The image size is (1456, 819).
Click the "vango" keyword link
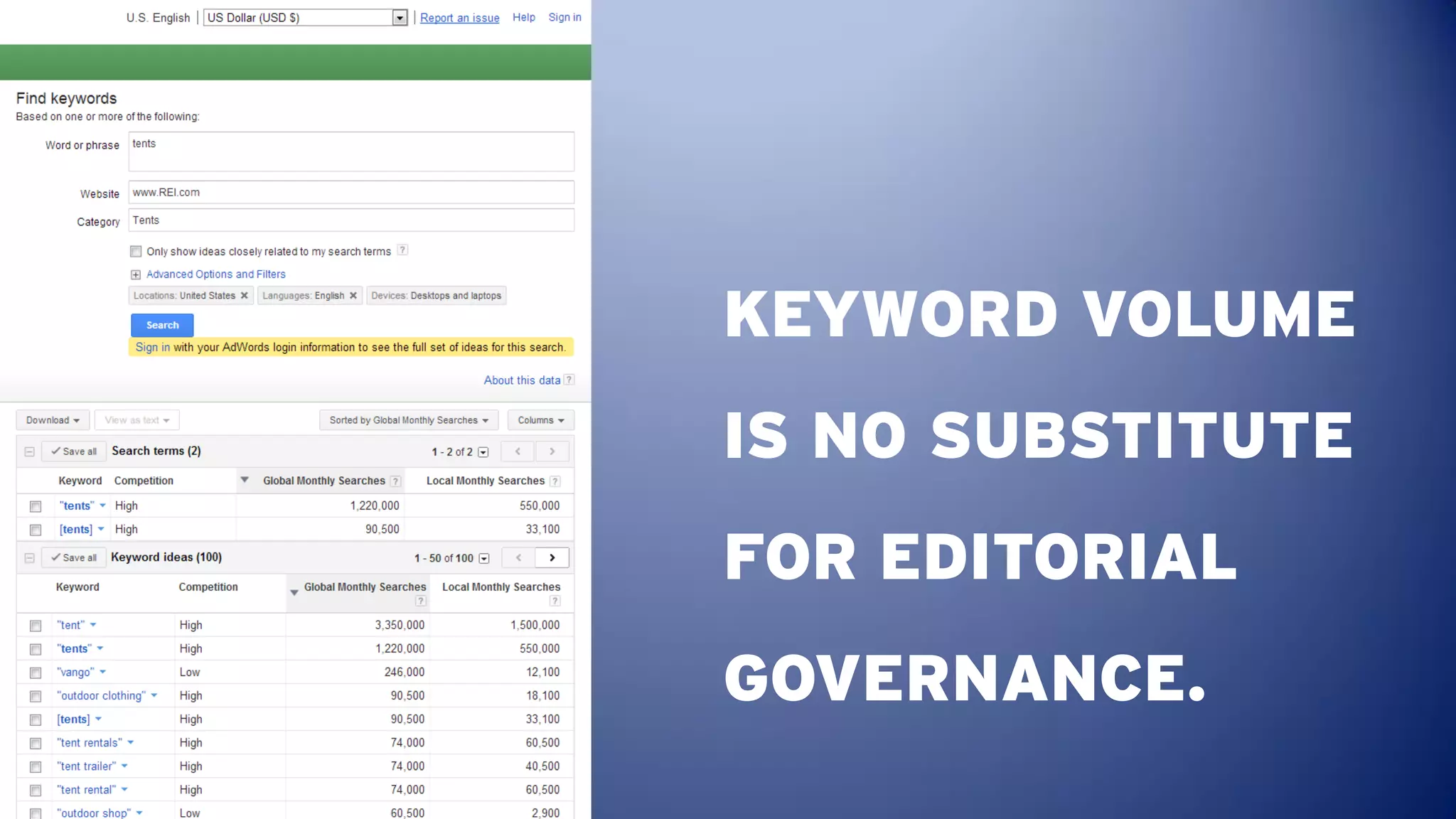point(75,672)
